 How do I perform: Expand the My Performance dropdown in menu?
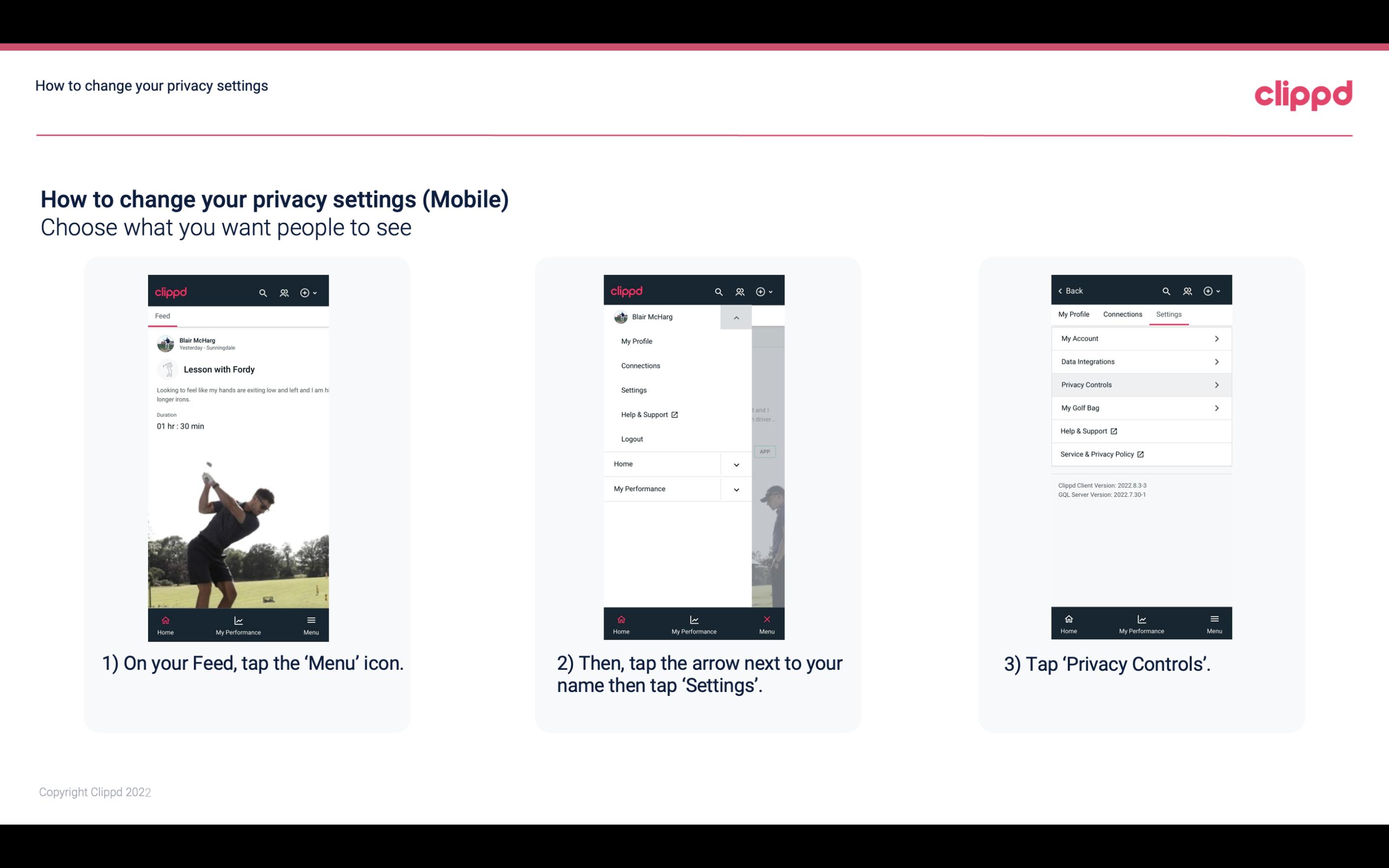click(x=736, y=489)
